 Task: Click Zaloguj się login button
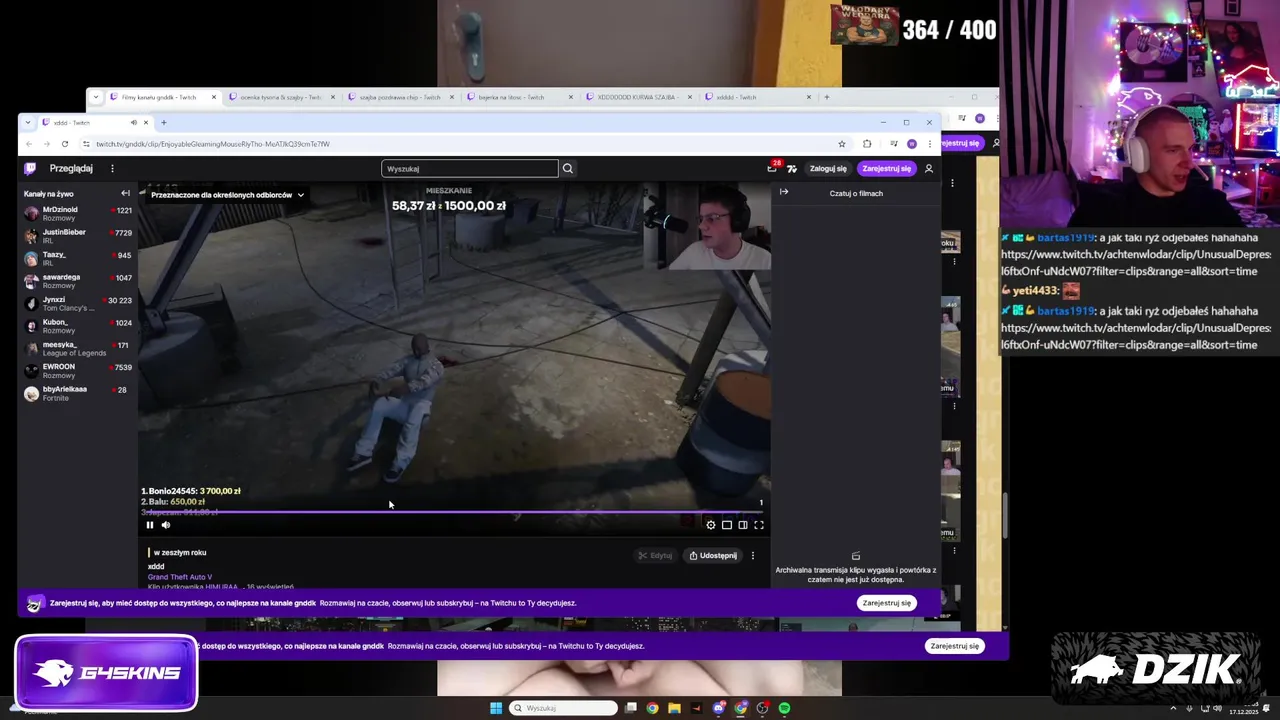click(x=828, y=169)
